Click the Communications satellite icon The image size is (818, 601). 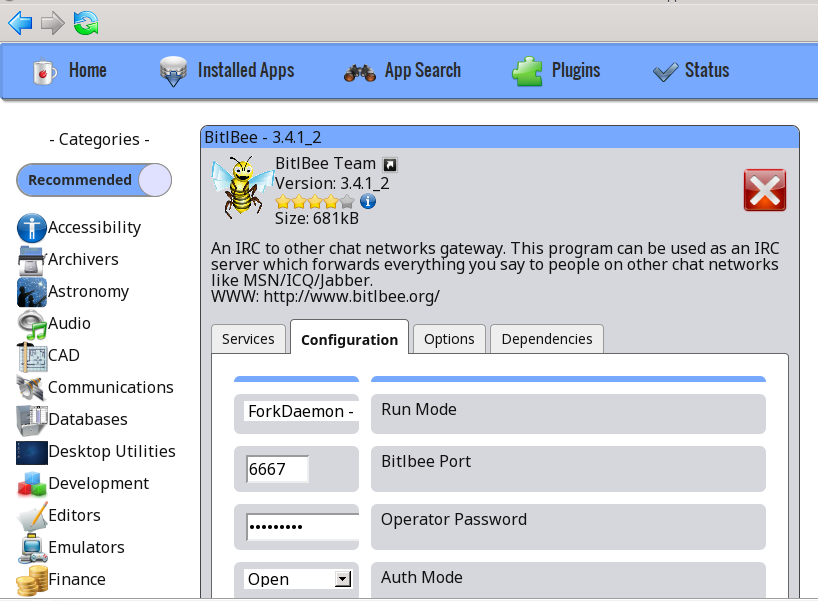(x=32, y=388)
